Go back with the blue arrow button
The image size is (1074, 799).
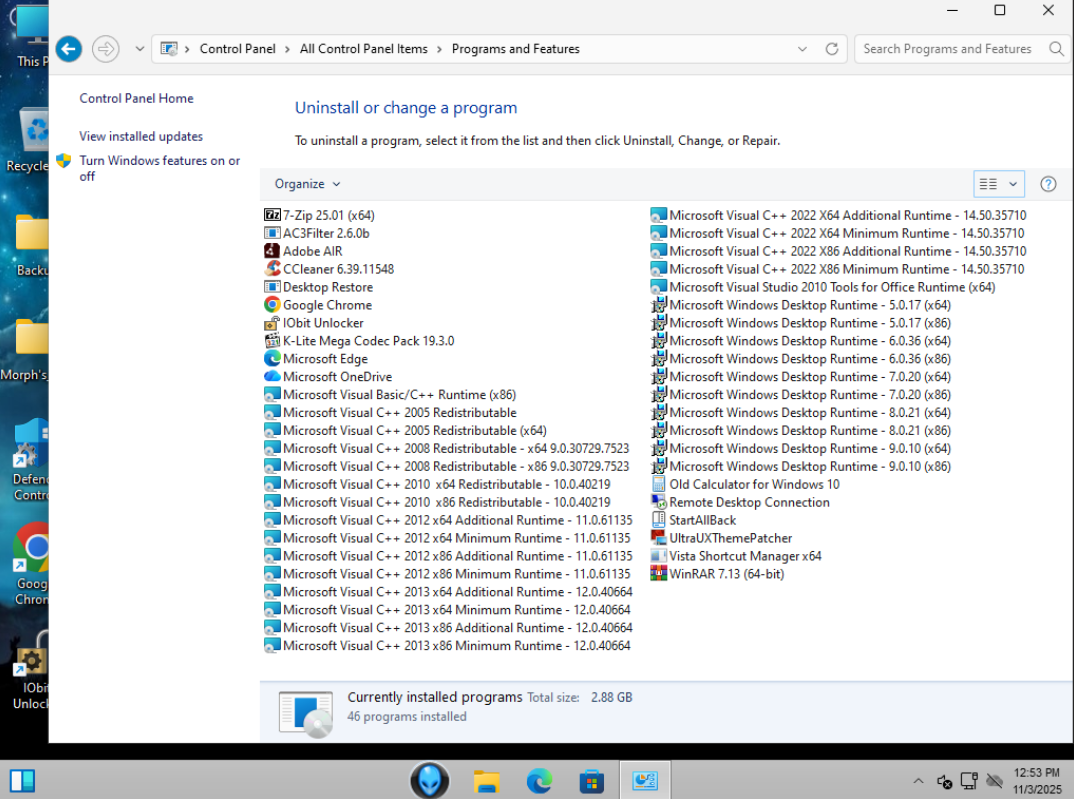[69, 49]
